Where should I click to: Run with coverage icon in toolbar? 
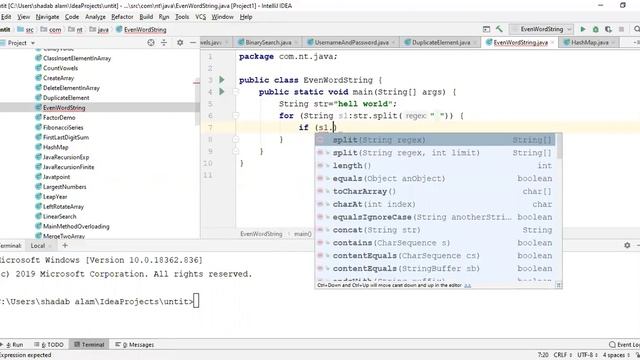pos(608,29)
